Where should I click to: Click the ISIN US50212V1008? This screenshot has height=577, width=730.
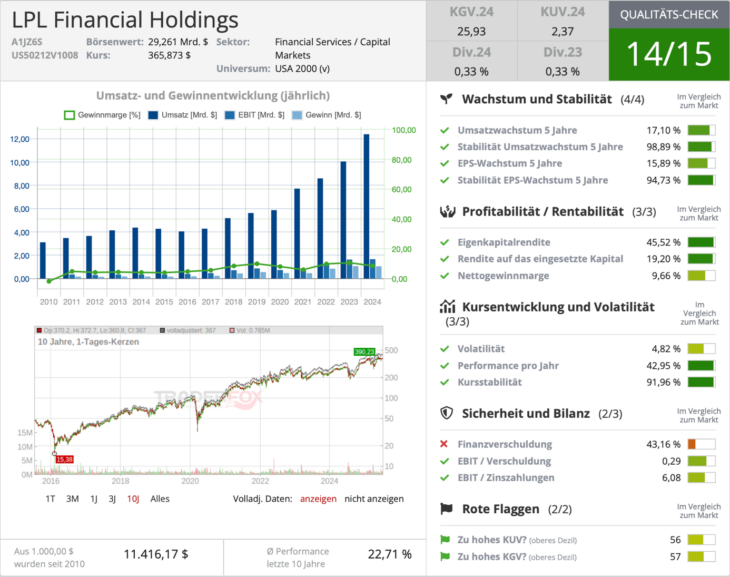pos(45,55)
